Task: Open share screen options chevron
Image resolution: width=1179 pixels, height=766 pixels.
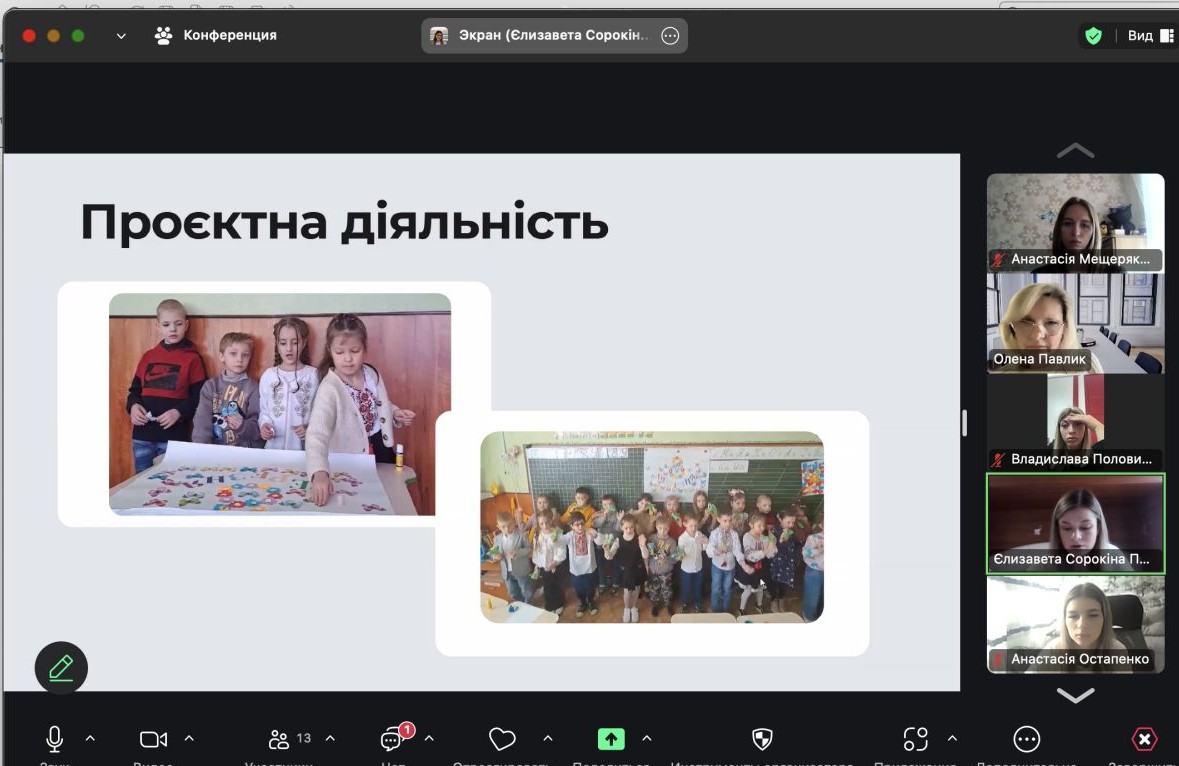Action: [x=646, y=739]
